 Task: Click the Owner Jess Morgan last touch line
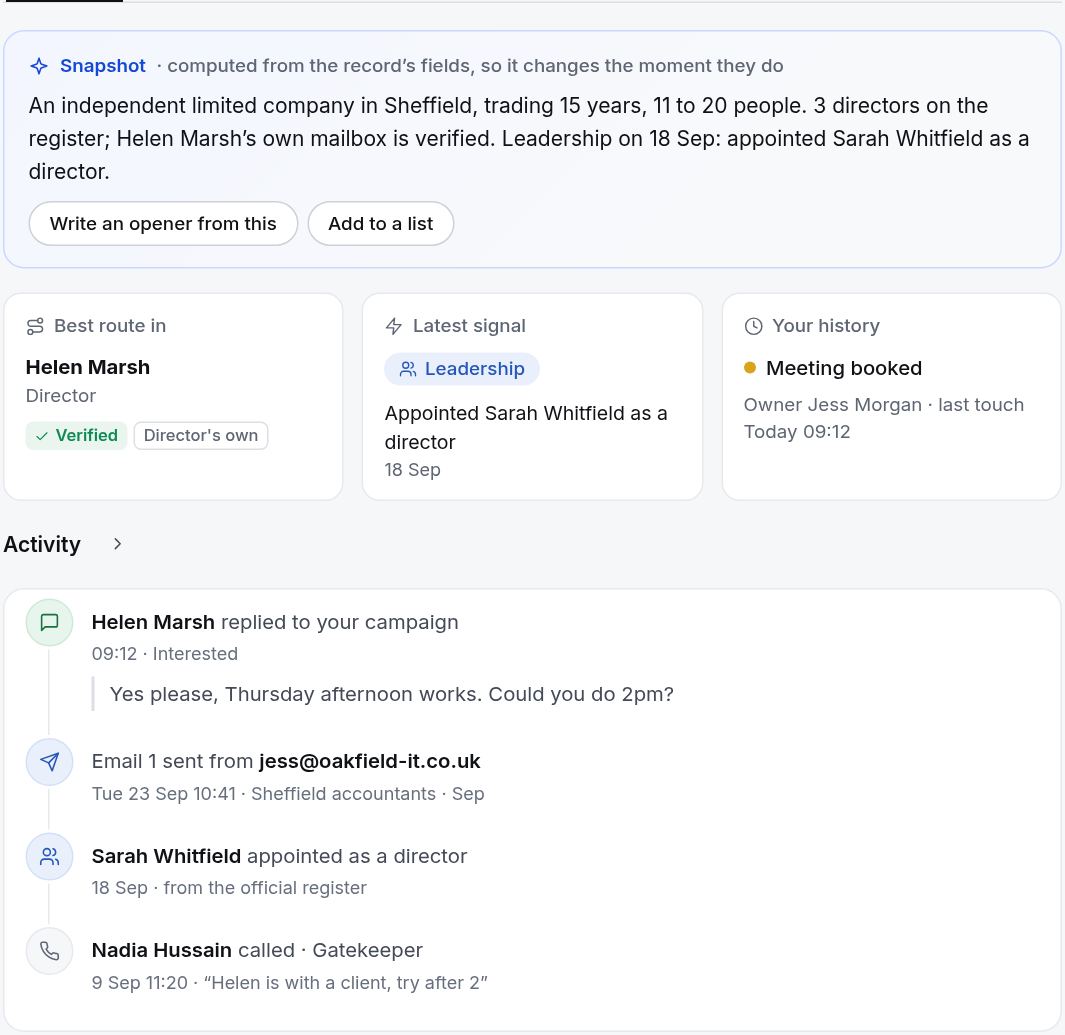[x=884, y=418]
